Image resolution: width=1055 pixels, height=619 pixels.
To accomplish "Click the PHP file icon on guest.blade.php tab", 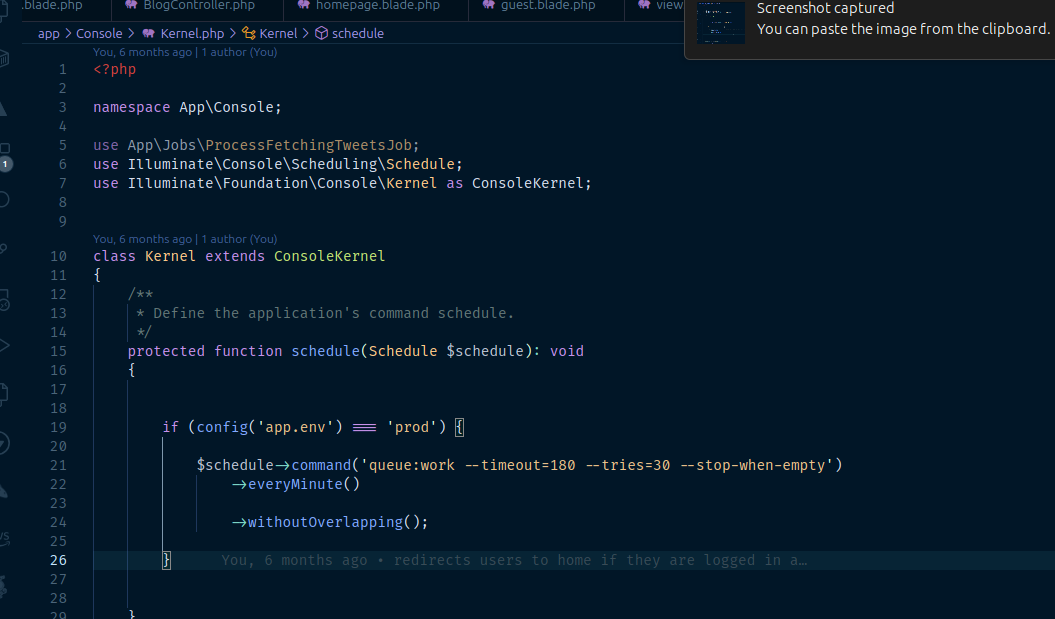I will [x=488, y=6].
